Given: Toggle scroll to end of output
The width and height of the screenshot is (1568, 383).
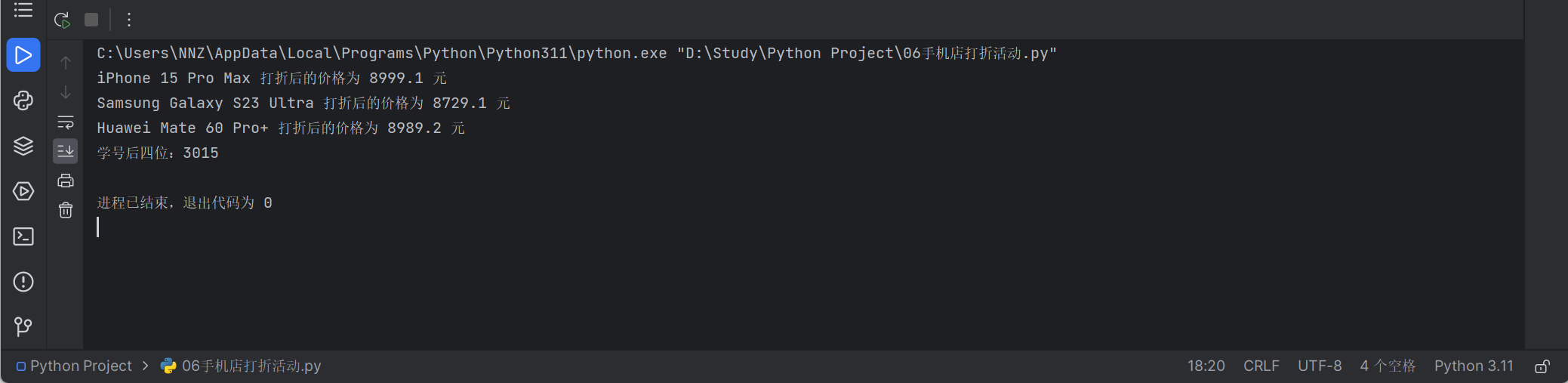Looking at the screenshot, I should [66, 151].
